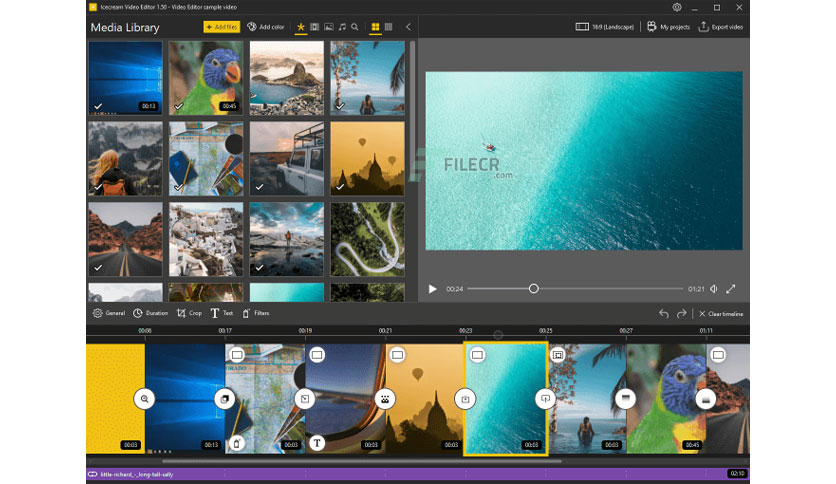Open Crop tool

pos(189,313)
